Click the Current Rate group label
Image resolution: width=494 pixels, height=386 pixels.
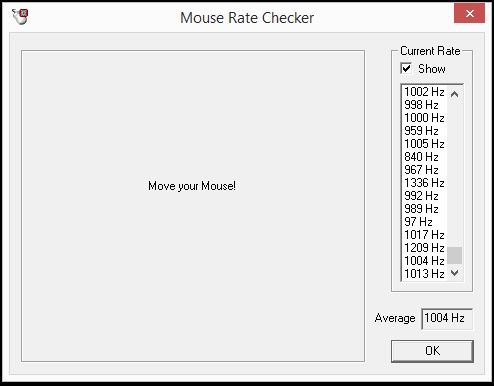(x=430, y=51)
